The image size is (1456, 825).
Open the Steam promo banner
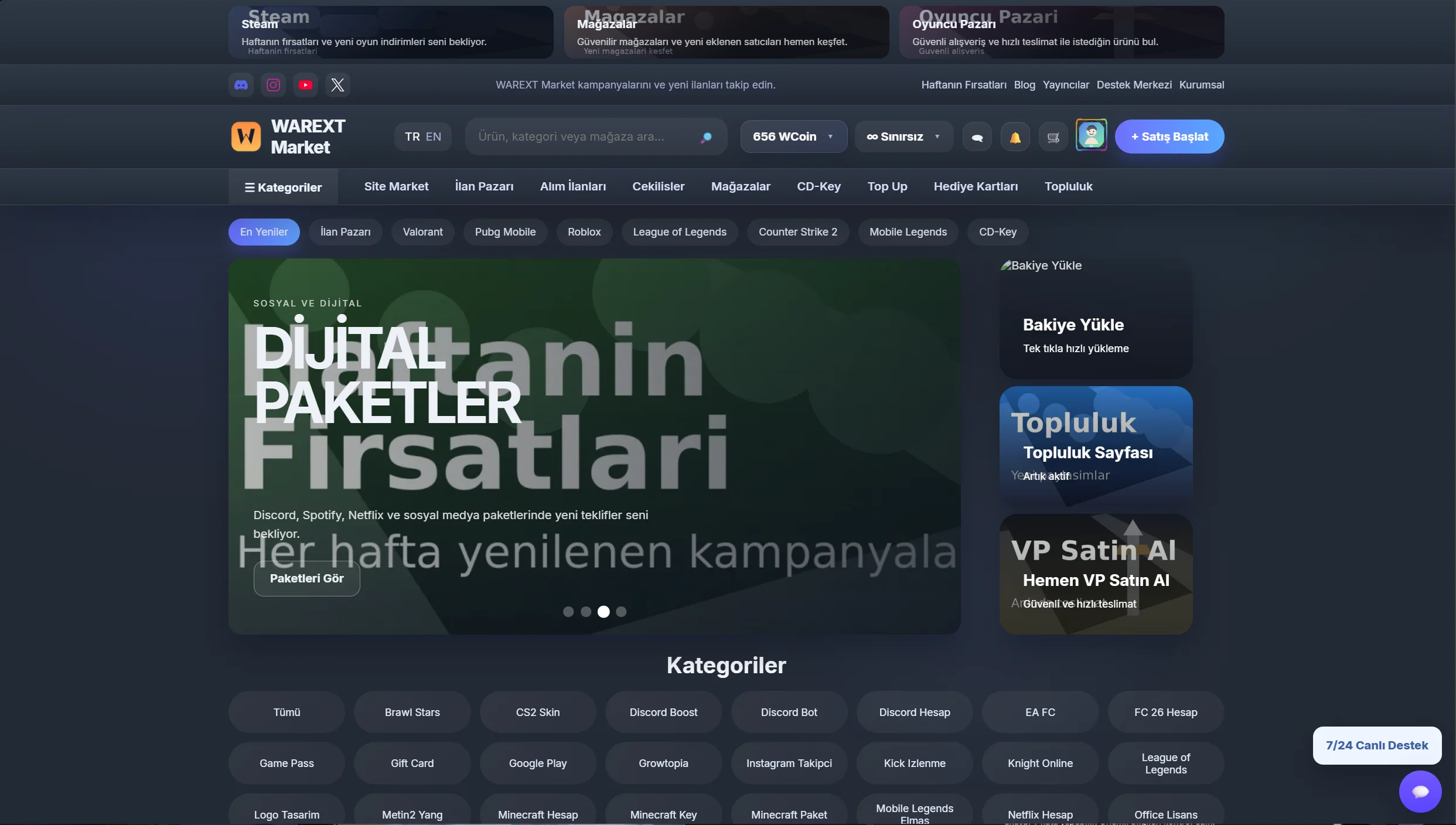pyautogui.click(x=391, y=32)
